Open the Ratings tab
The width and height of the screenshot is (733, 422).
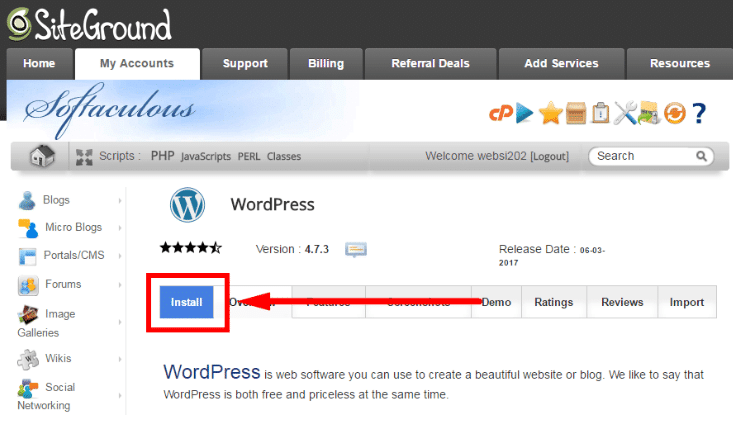click(x=554, y=302)
